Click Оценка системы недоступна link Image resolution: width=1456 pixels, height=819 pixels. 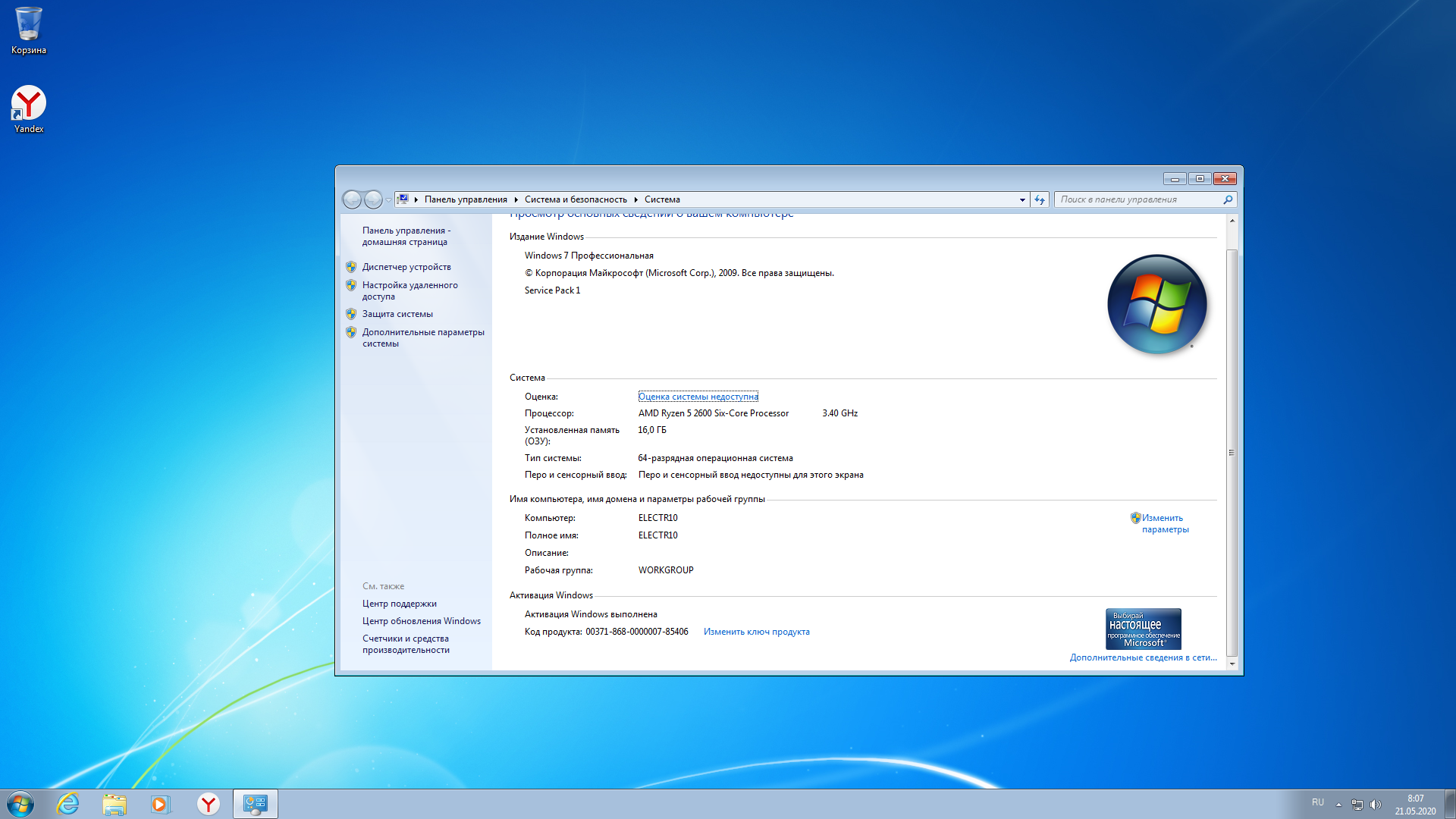[x=698, y=397]
